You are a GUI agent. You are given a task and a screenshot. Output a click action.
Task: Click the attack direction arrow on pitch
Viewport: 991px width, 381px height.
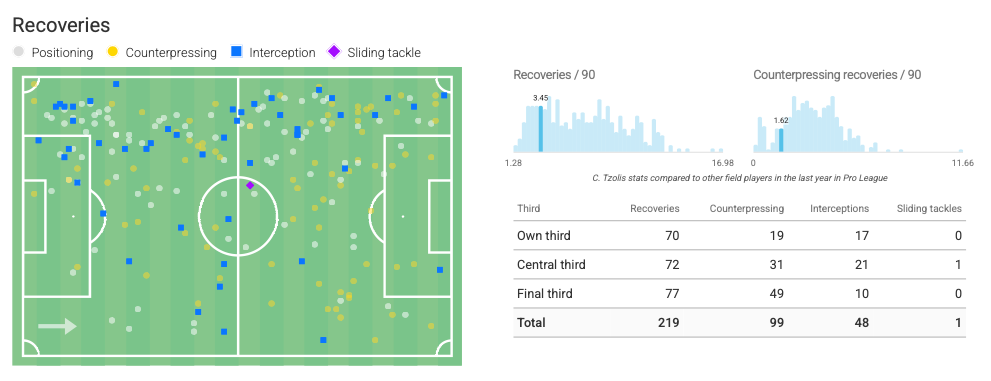coord(57,326)
